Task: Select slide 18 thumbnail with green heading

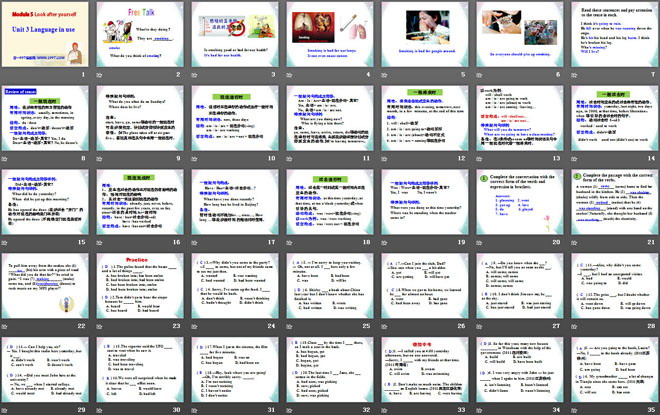Action: coord(330,202)
